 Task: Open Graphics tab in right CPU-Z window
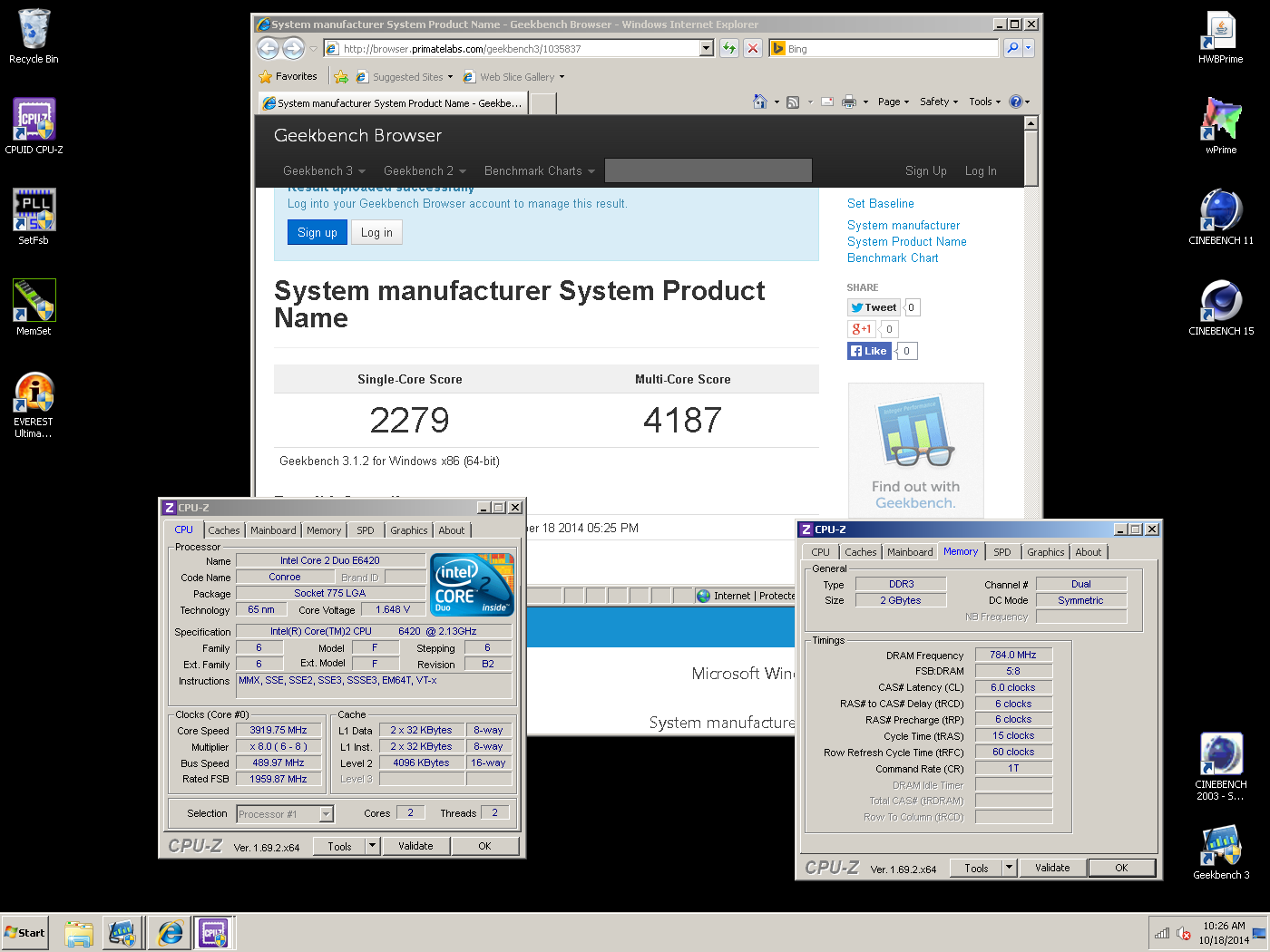(1046, 552)
